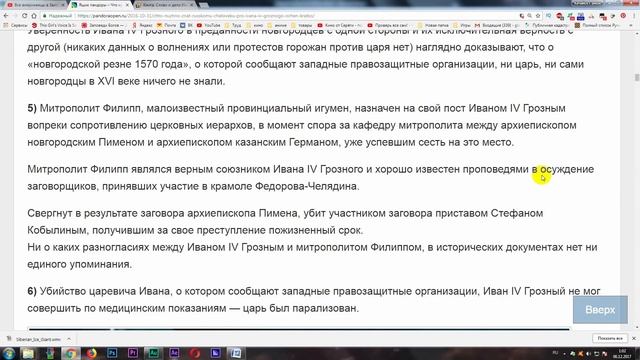Switch to the first YouTube tab
The image size is (640, 360).
34,5
